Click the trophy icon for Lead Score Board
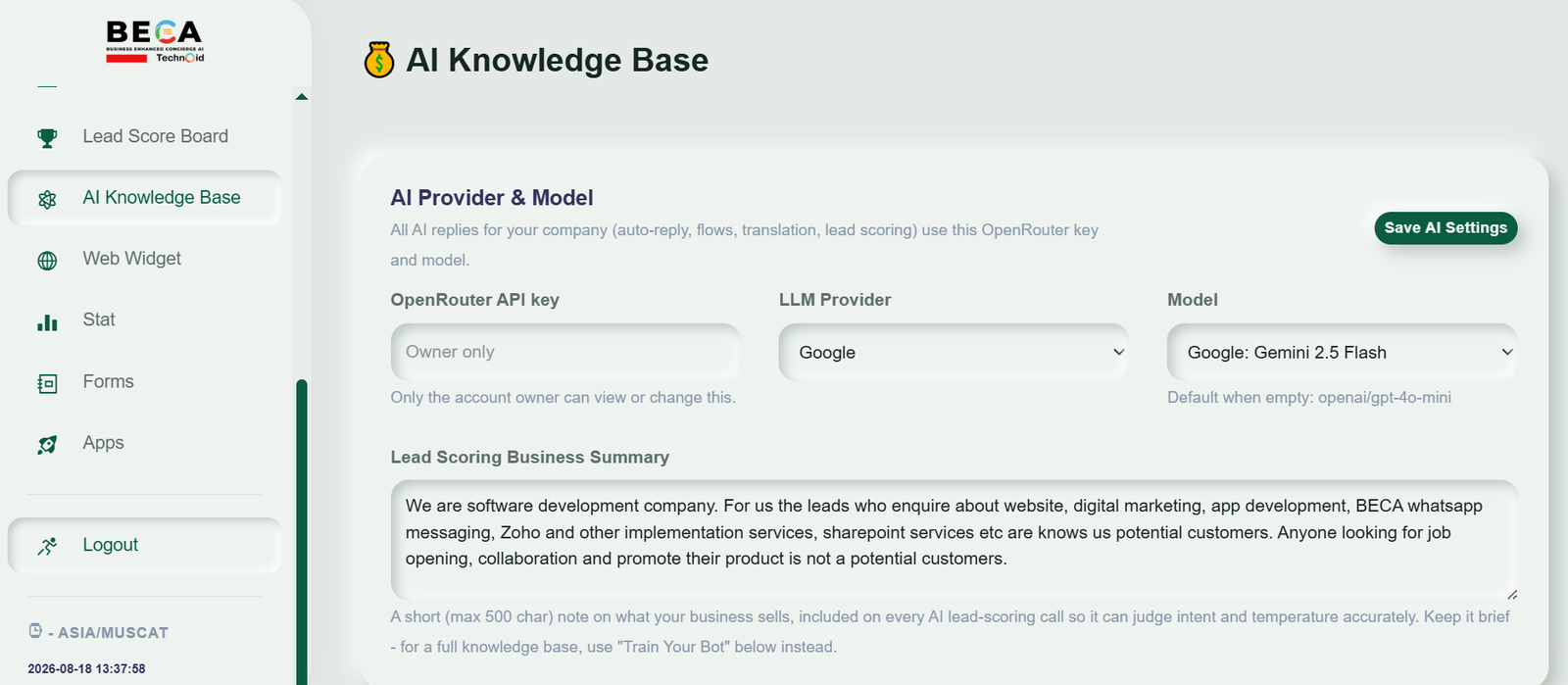1568x685 pixels. (x=47, y=137)
